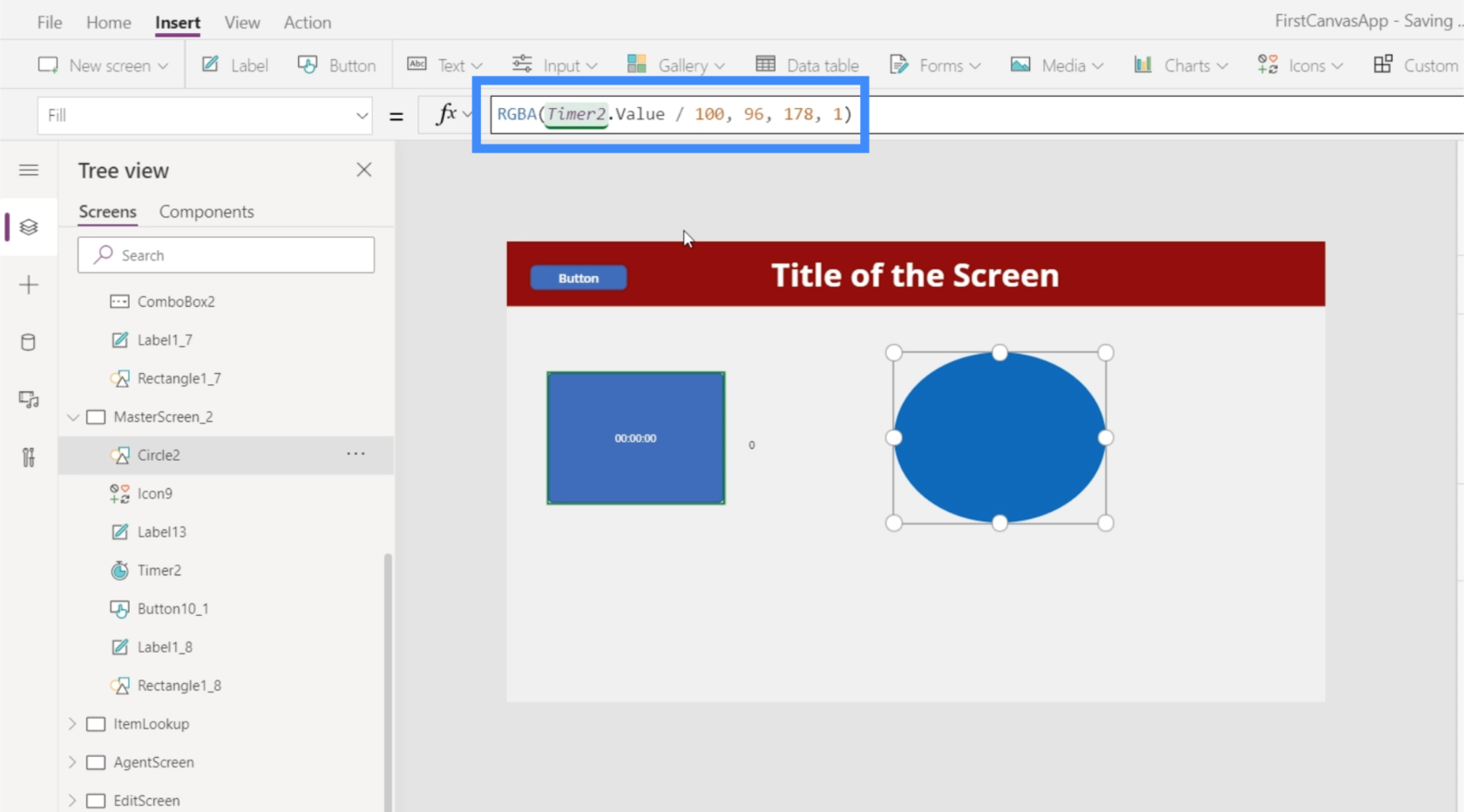Image resolution: width=1464 pixels, height=812 pixels.
Task: Select Button10_1 icon in tree
Action: coord(120,608)
